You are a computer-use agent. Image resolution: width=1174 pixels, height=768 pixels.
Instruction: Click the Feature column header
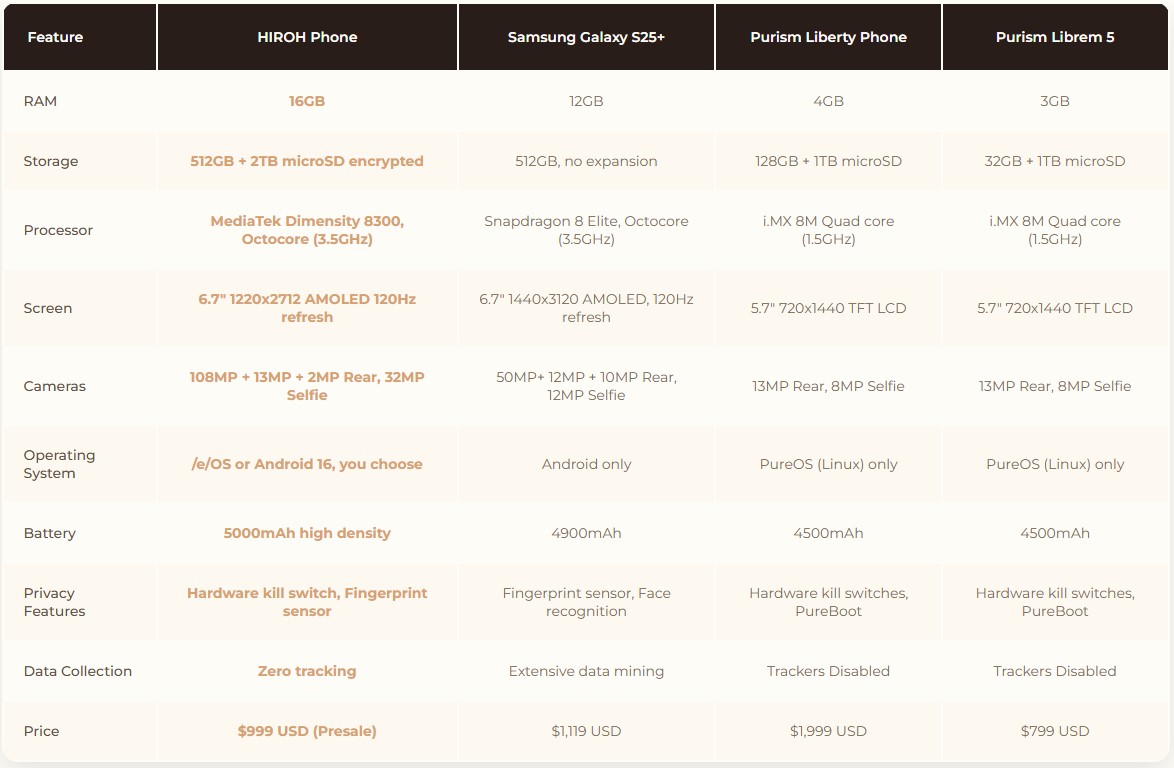click(x=55, y=37)
